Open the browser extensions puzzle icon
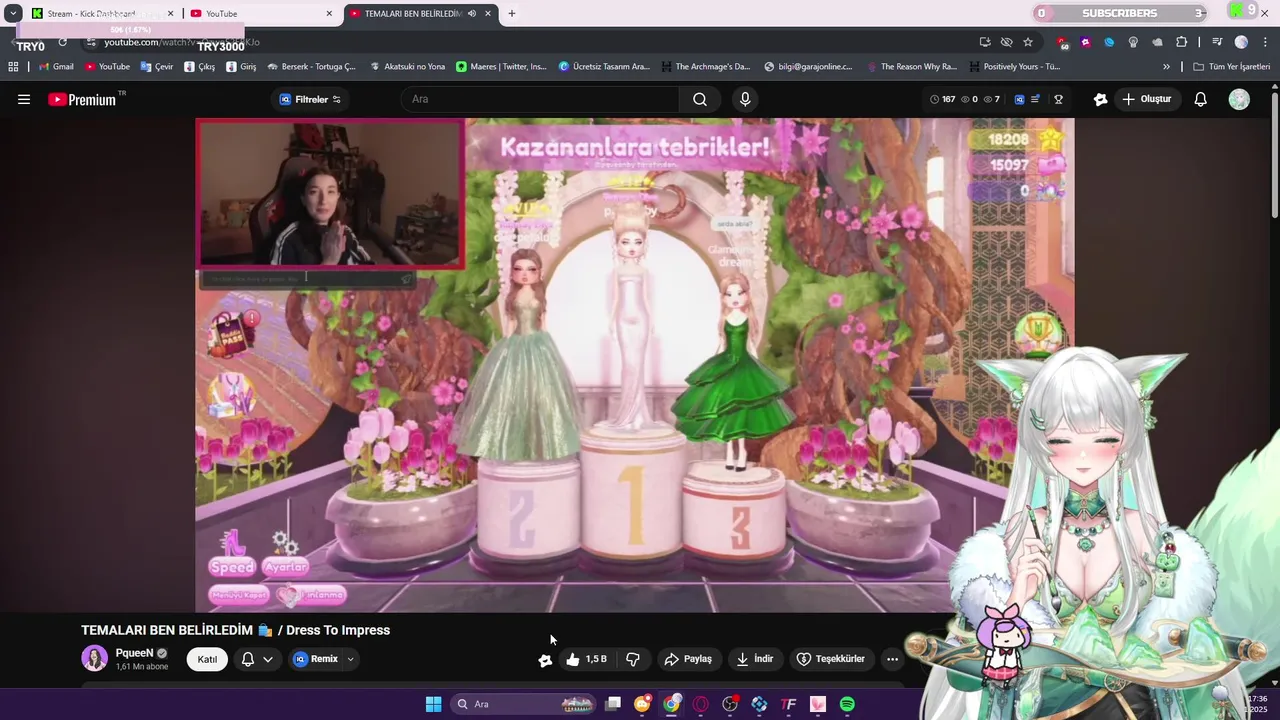Image resolution: width=1280 pixels, height=720 pixels. 1181,42
